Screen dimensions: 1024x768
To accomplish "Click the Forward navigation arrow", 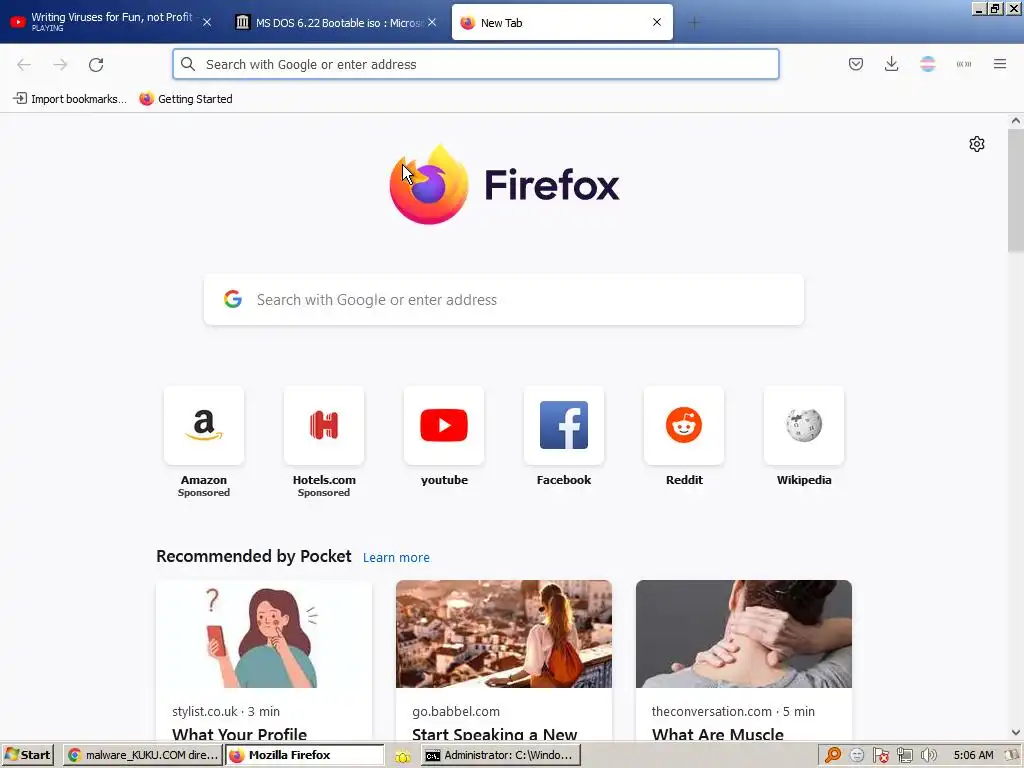I will pos(60,64).
